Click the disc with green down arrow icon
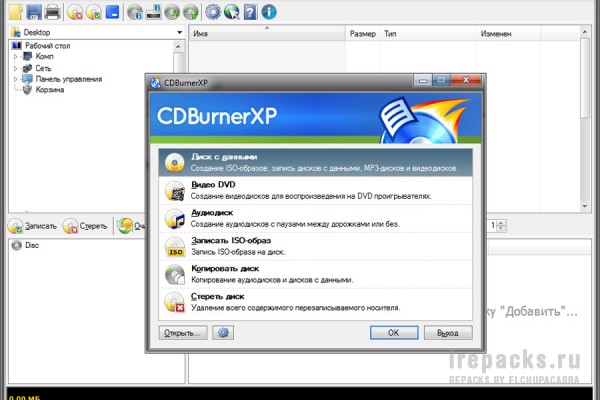The image size is (600, 400). (x=172, y=12)
